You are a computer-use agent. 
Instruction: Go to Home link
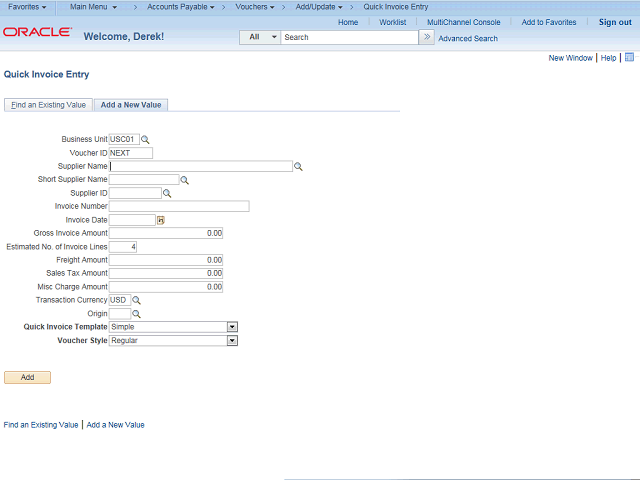click(x=348, y=22)
